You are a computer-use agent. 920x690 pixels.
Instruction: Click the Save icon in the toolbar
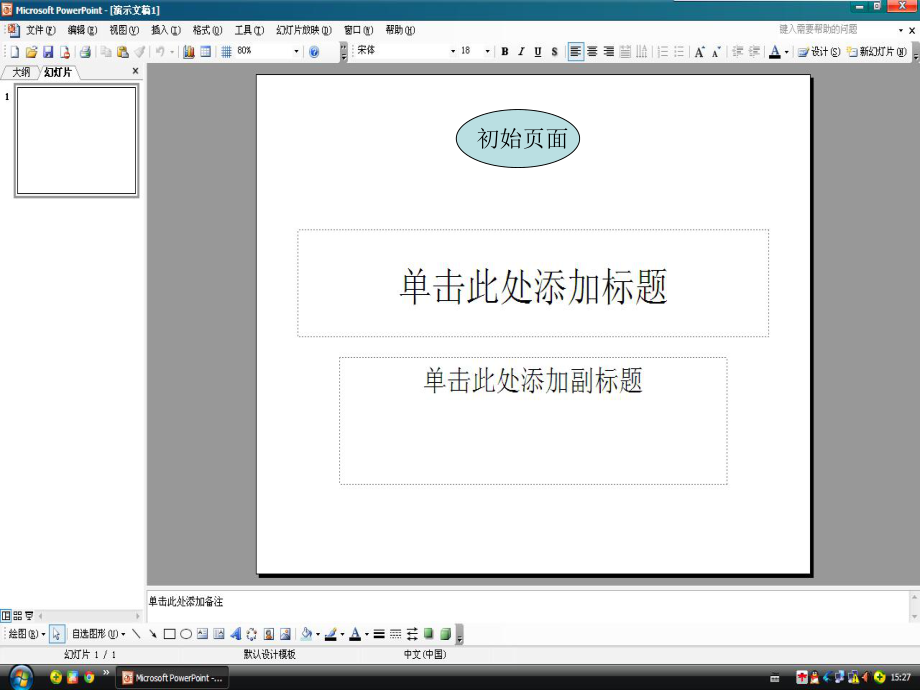[47, 52]
